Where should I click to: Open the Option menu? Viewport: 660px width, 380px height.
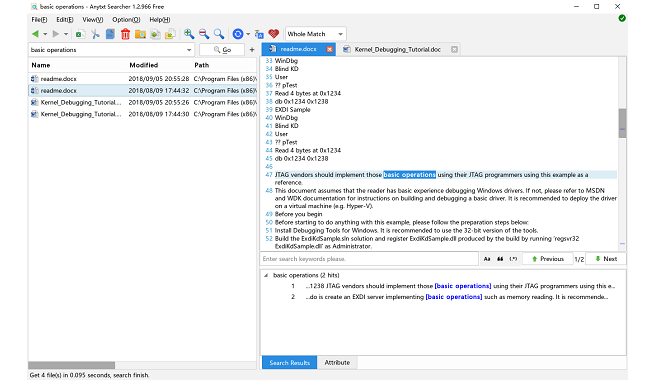tap(126, 20)
